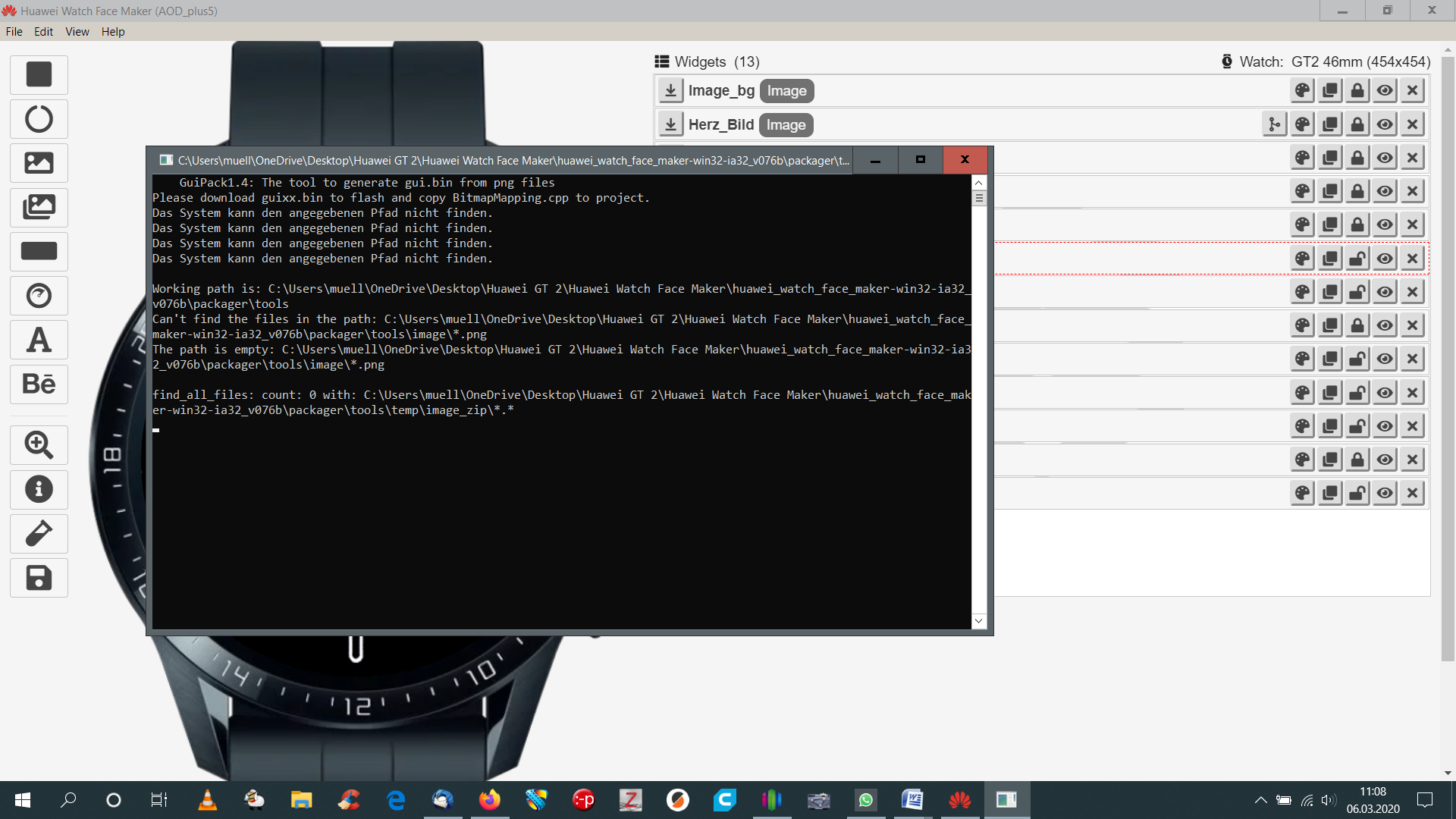
Task: Switch to Huawei app in taskbar
Action: point(959,800)
